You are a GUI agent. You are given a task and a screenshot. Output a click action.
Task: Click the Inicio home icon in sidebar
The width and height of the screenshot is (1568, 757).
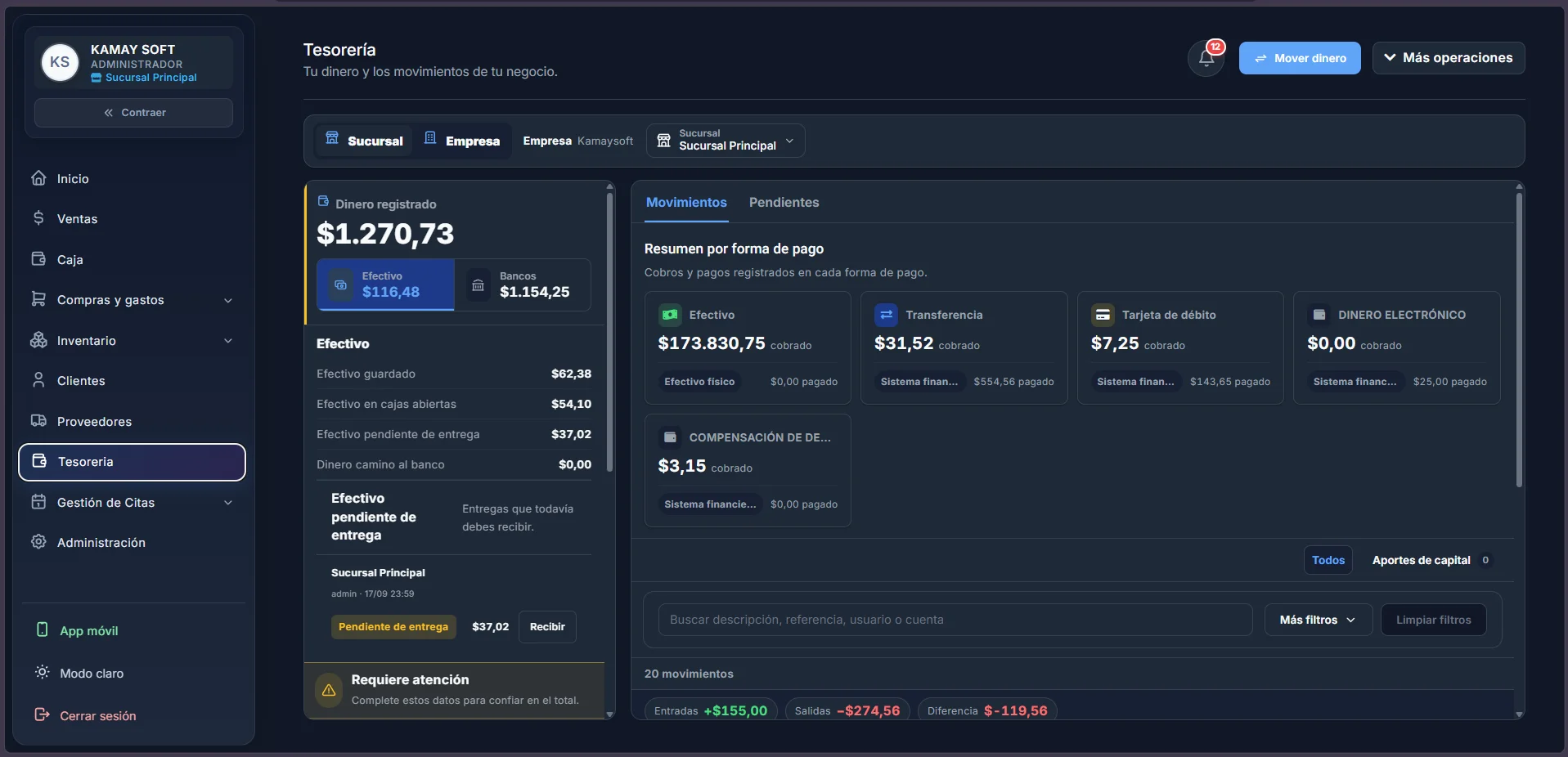38,178
